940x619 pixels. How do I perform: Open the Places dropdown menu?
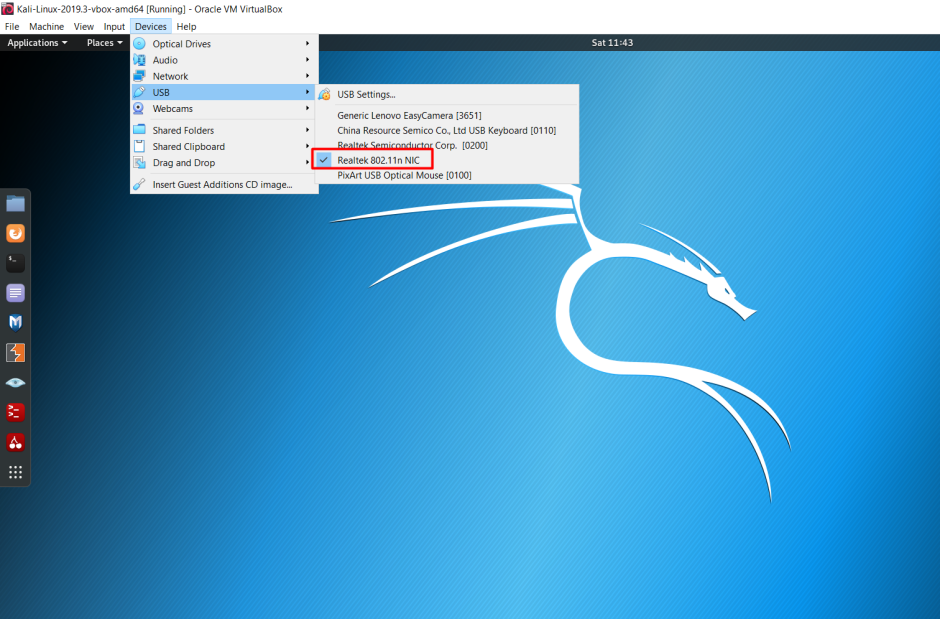point(104,43)
